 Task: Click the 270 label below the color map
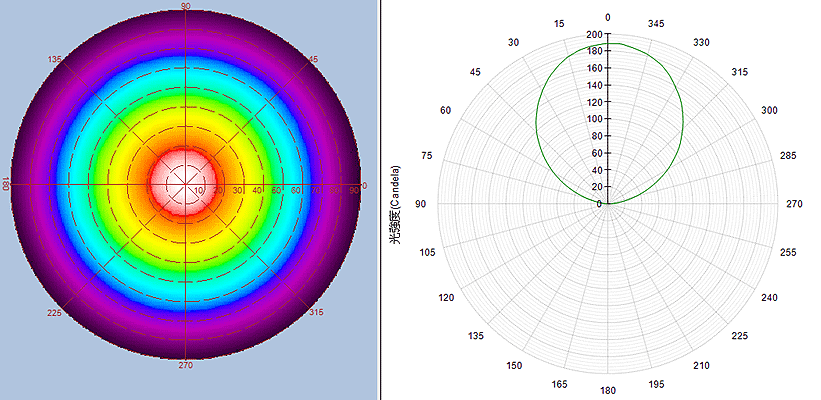186,366
